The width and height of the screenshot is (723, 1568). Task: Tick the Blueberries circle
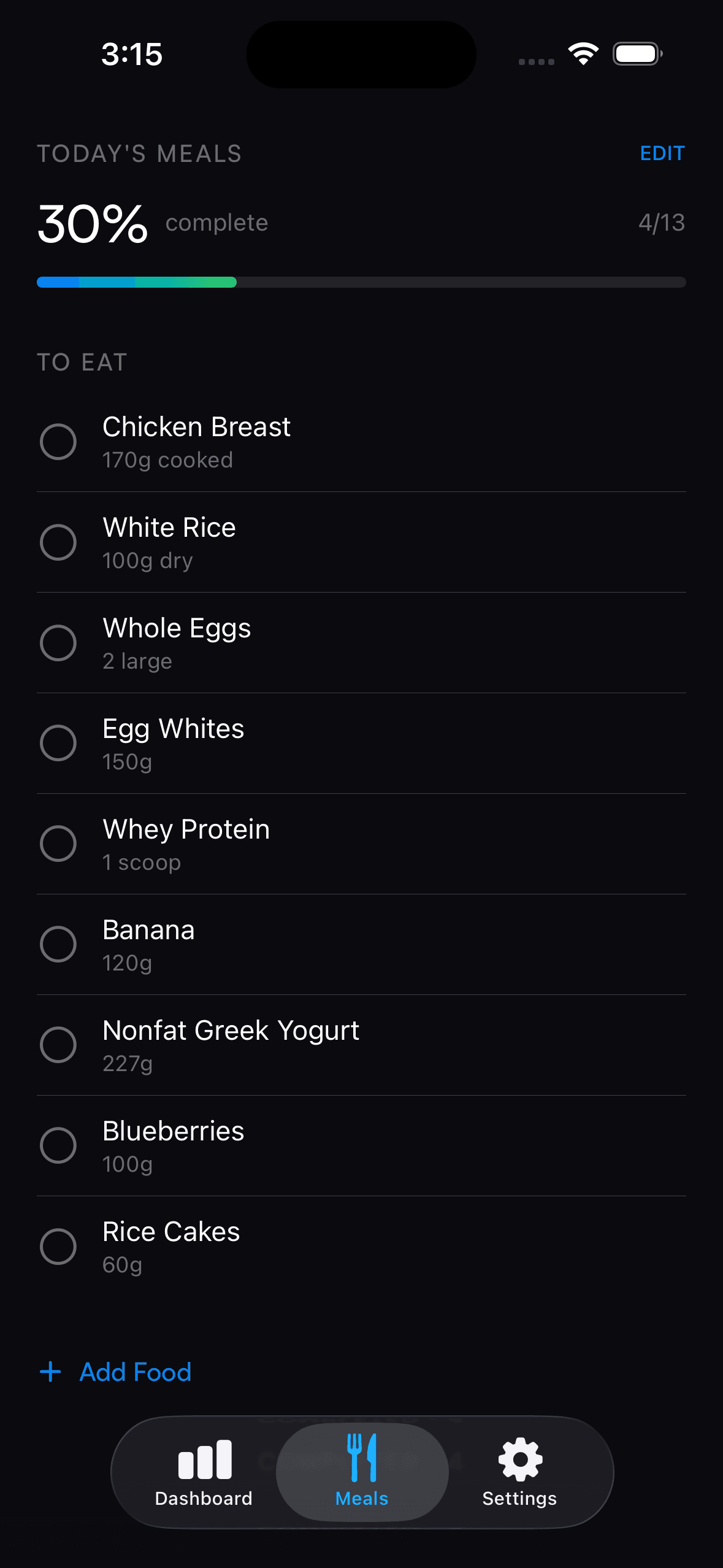pos(58,1145)
